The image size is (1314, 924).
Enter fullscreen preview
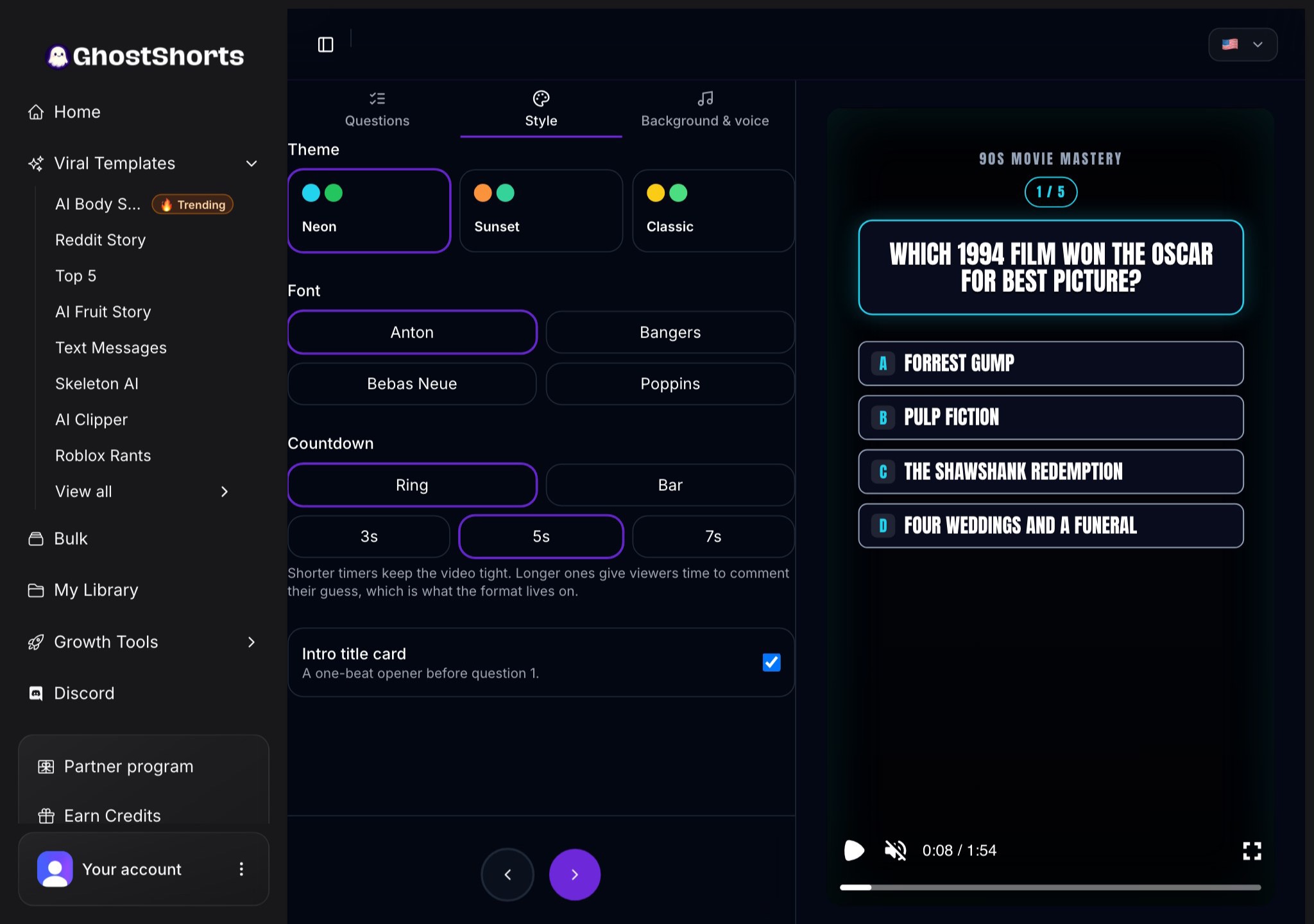tap(1252, 851)
